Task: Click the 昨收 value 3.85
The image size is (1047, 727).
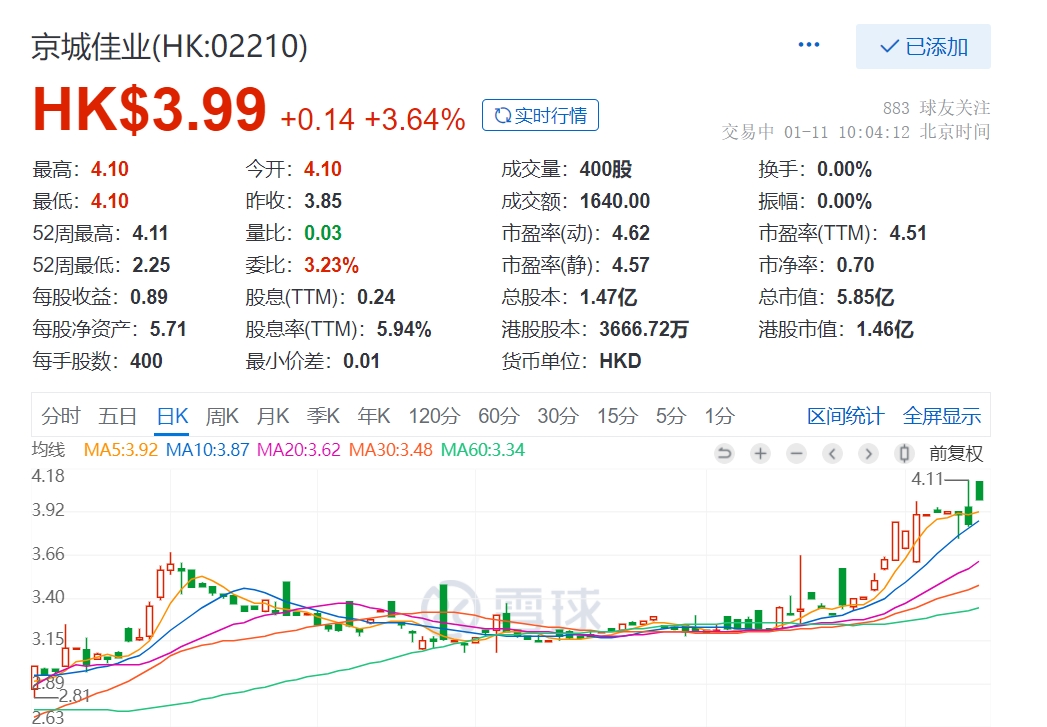Action: pos(323,201)
